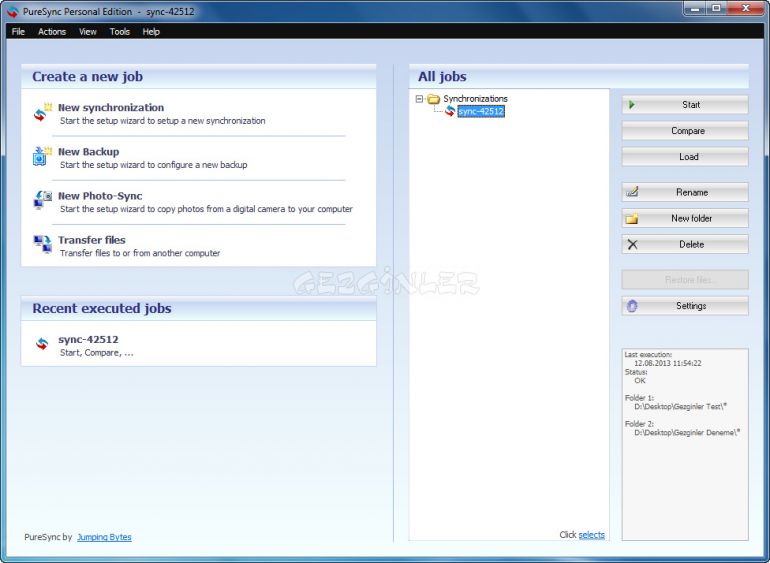Screen dimensions: 770x563
Task: Open the File menu
Action: point(18,32)
